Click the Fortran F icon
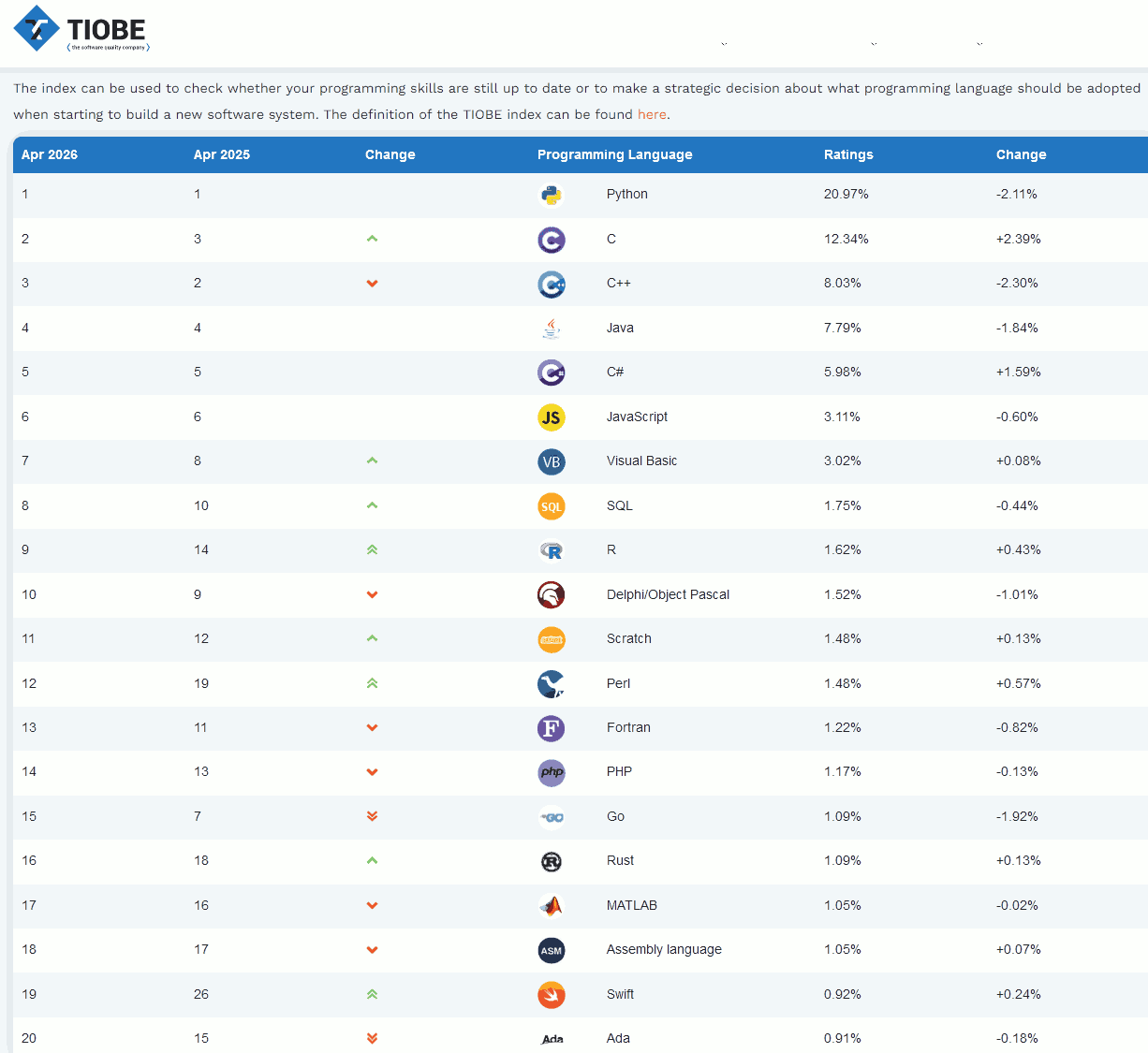Image resolution: width=1148 pixels, height=1053 pixels. tap(552, 728)
